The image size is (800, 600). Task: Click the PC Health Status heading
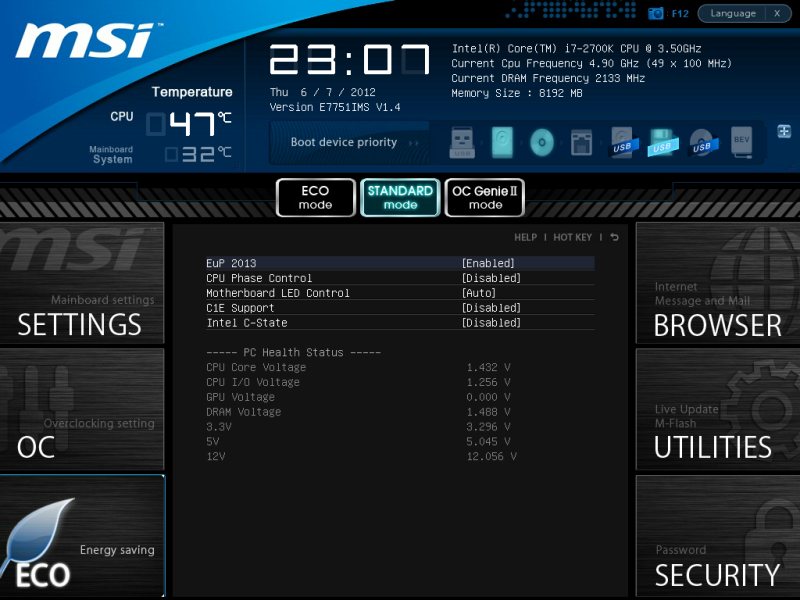(293, 353)
